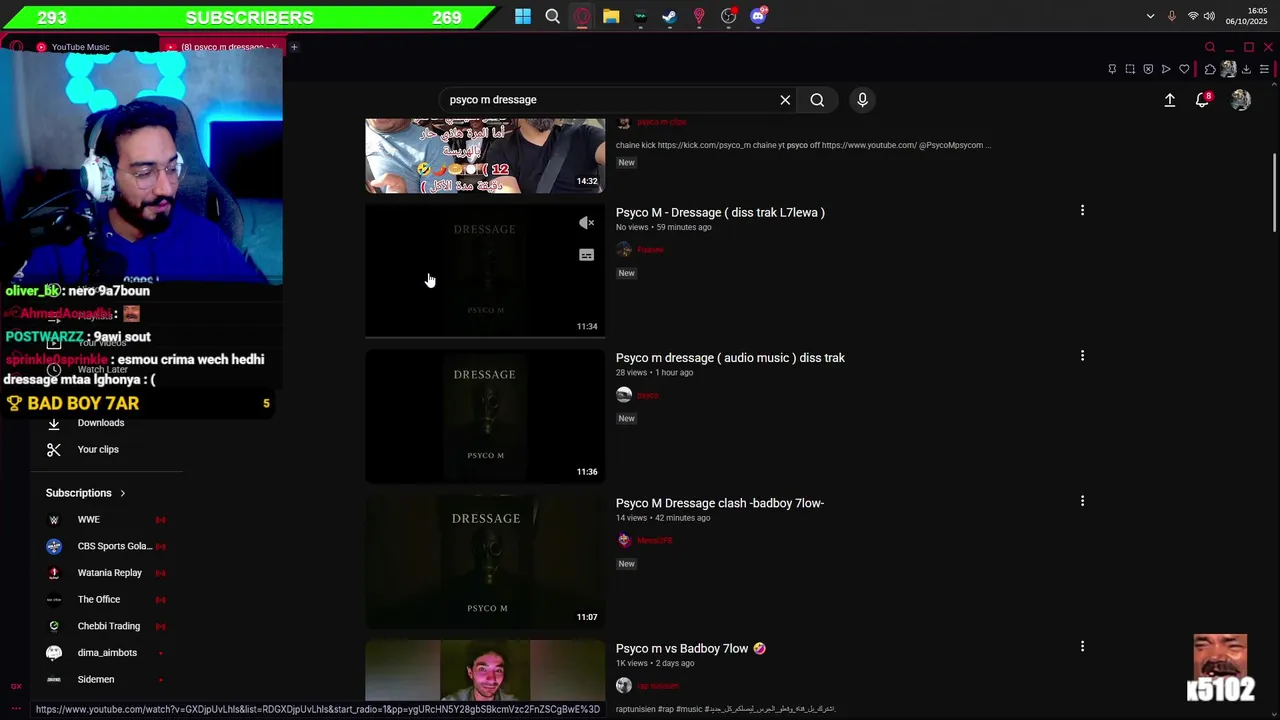Click browser tab search magnifier icon

[1210, 47]
